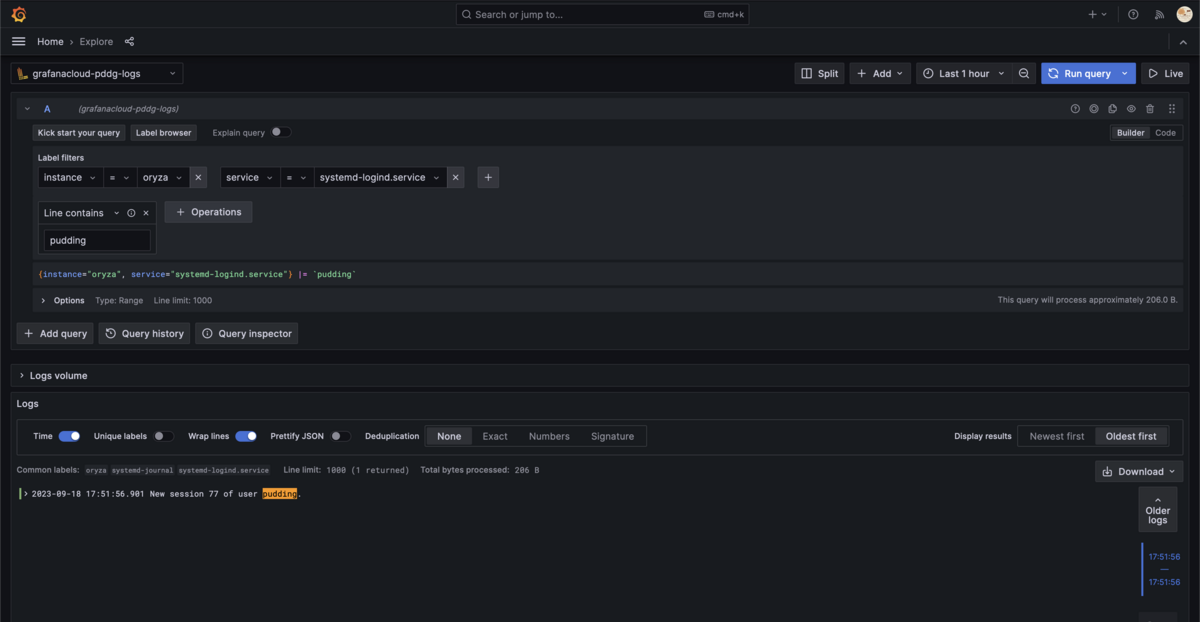Viewport: 1200px width, 622px height.
Task: Open the oryza value dropdown
Action: pyautogui.click(x=163, y=177)
